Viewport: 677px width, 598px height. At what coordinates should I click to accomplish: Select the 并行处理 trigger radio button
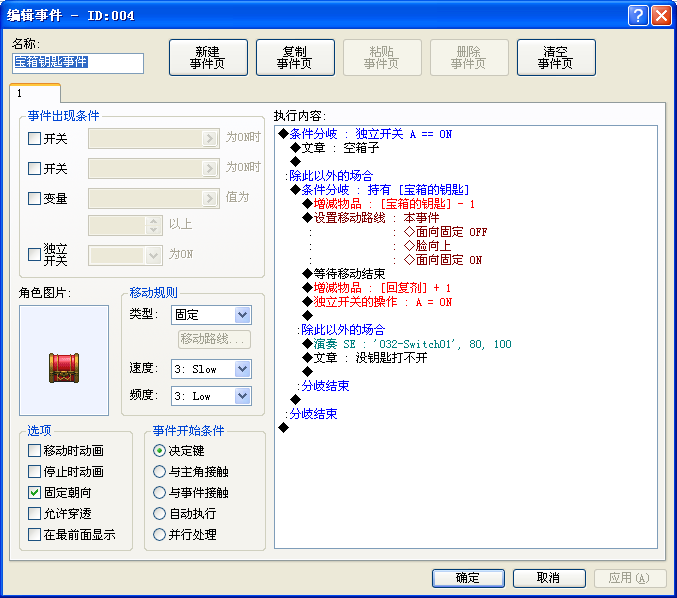[159, 535]
